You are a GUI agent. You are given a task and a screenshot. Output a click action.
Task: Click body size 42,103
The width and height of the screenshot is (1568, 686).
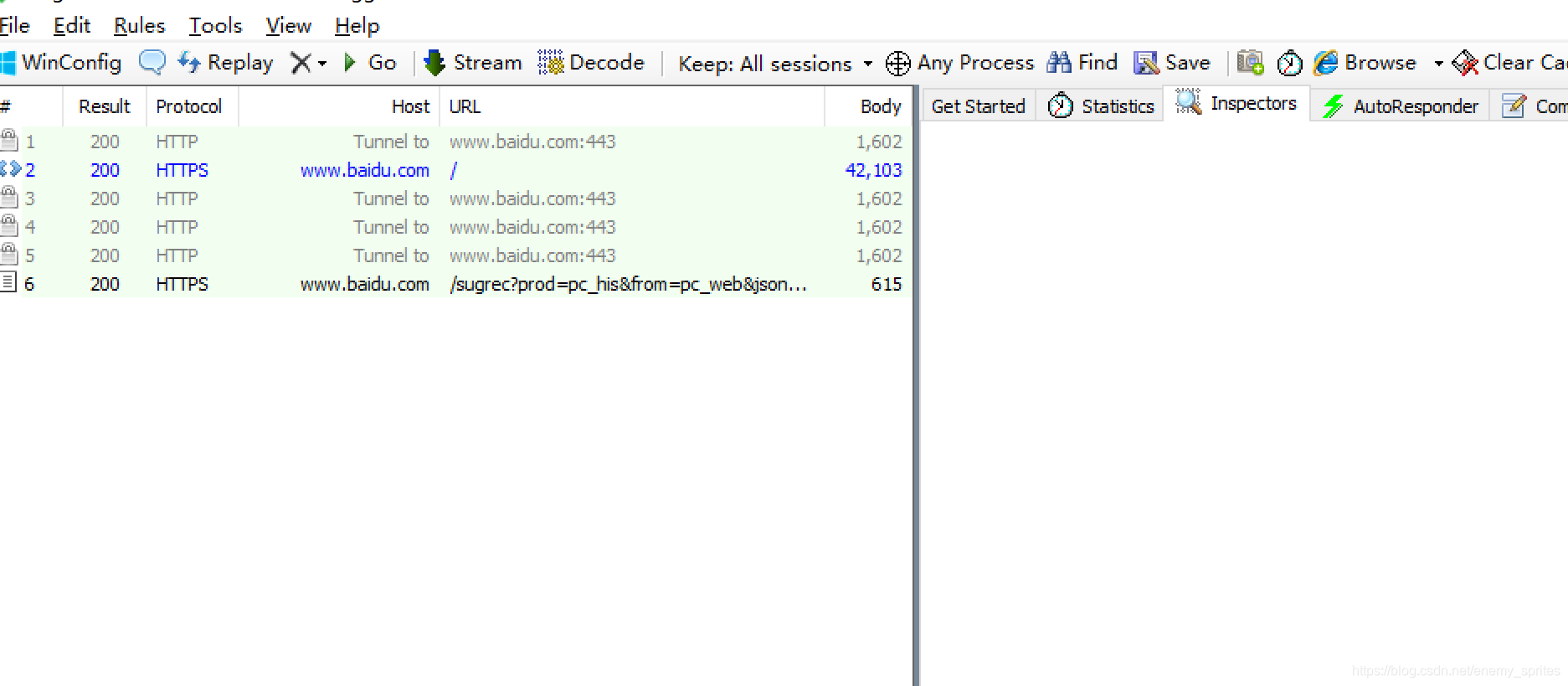[x=874, y=170]
